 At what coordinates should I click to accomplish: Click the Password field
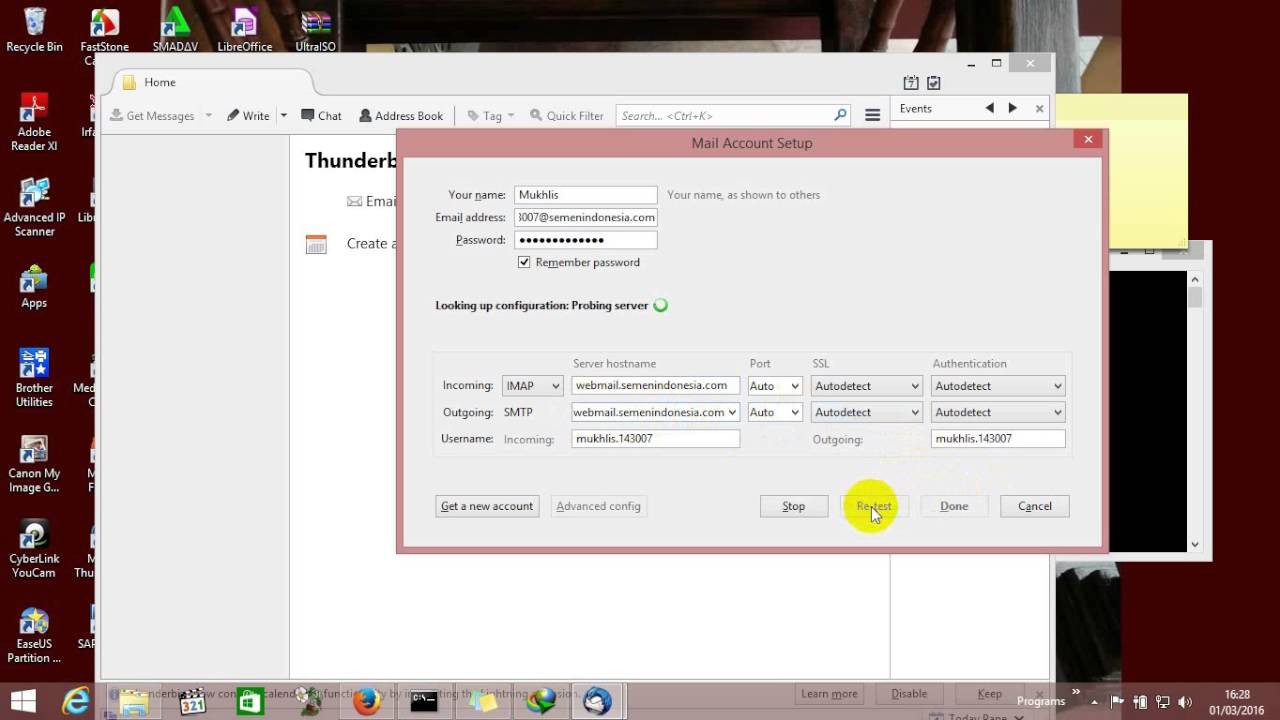click(x=586, y=240)
